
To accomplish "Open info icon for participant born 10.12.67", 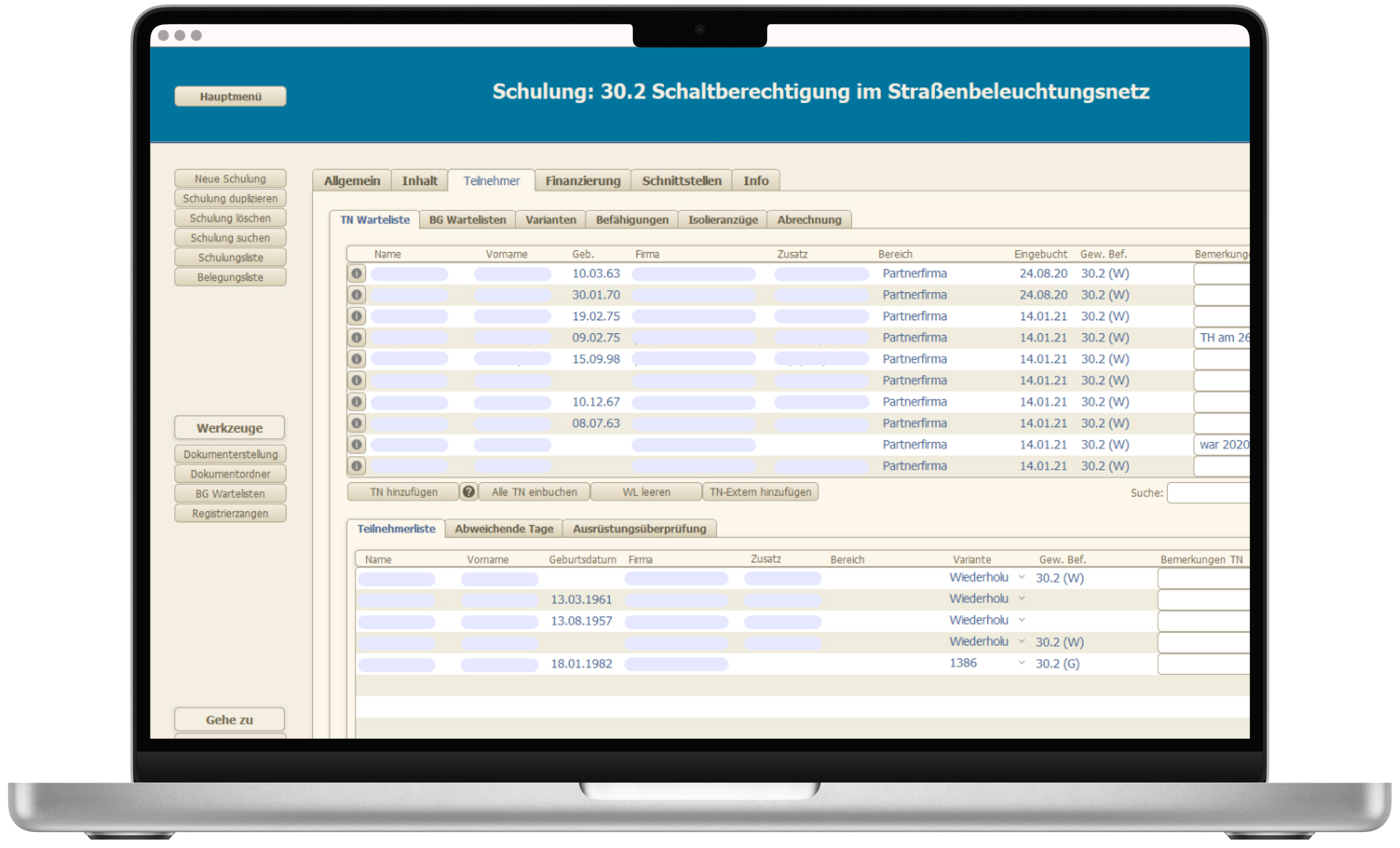I will [x=356, y=402].
